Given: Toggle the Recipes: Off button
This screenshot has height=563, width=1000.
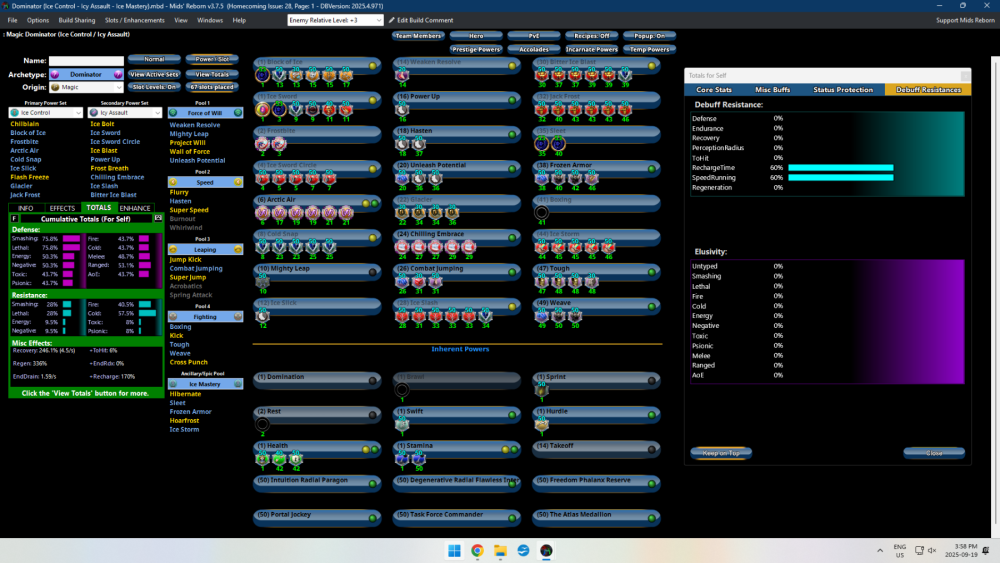Looking at the screenshot, I should [x=595, y=35].
